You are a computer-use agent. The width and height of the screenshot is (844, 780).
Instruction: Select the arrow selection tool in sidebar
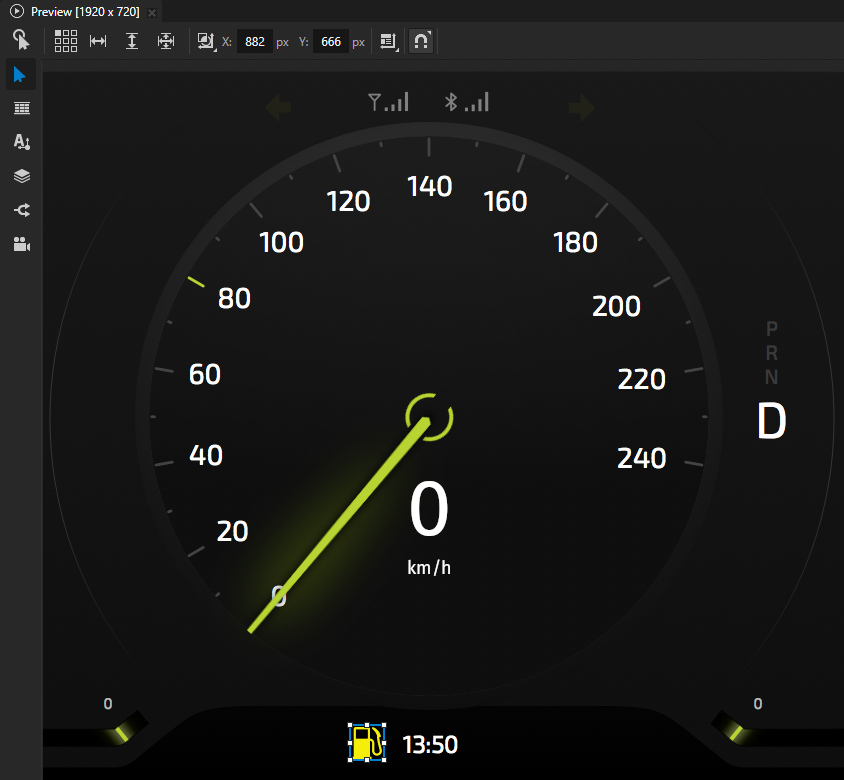click(x=21, y=74)
